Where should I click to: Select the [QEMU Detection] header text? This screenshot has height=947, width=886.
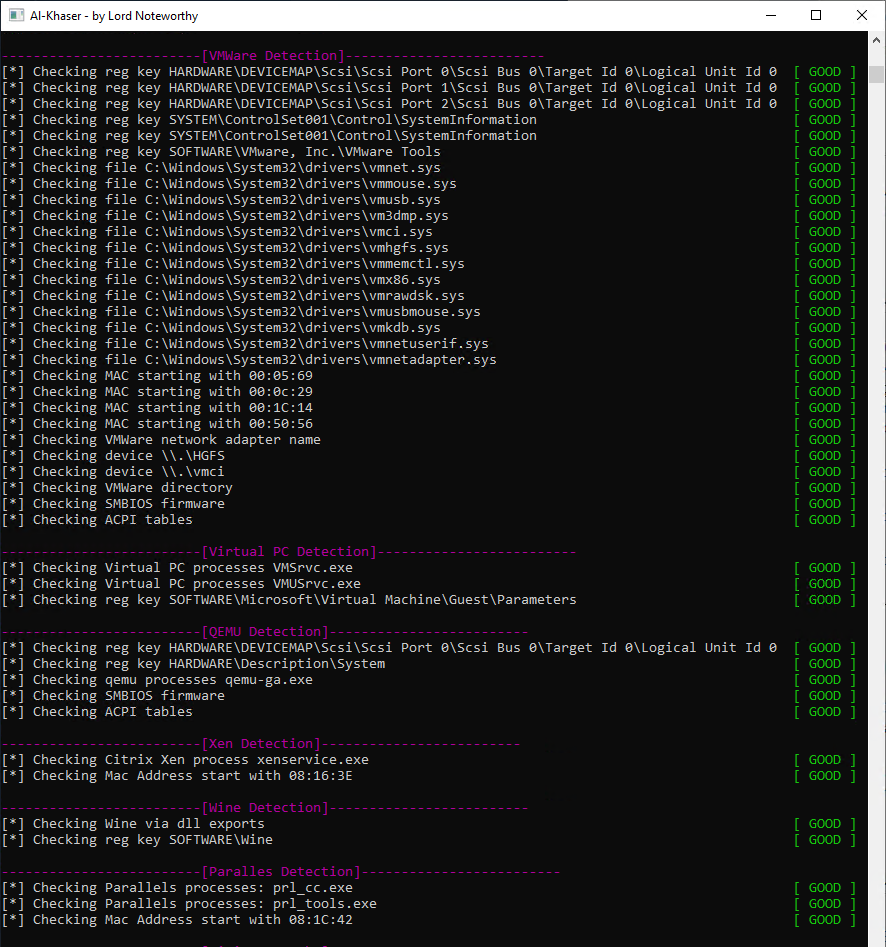[265, 632]
